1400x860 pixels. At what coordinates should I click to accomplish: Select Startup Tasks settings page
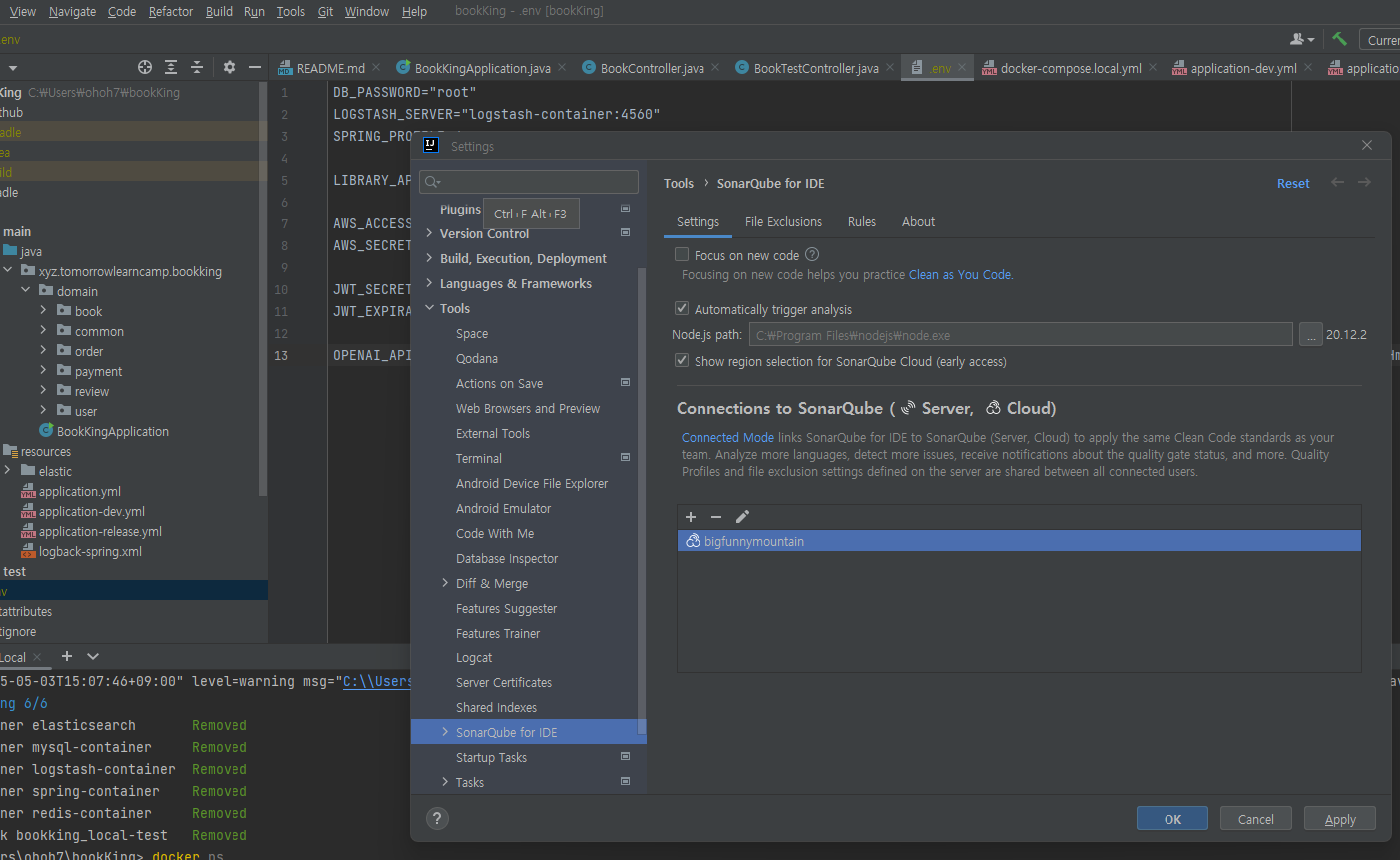click(x=491, y=757)
